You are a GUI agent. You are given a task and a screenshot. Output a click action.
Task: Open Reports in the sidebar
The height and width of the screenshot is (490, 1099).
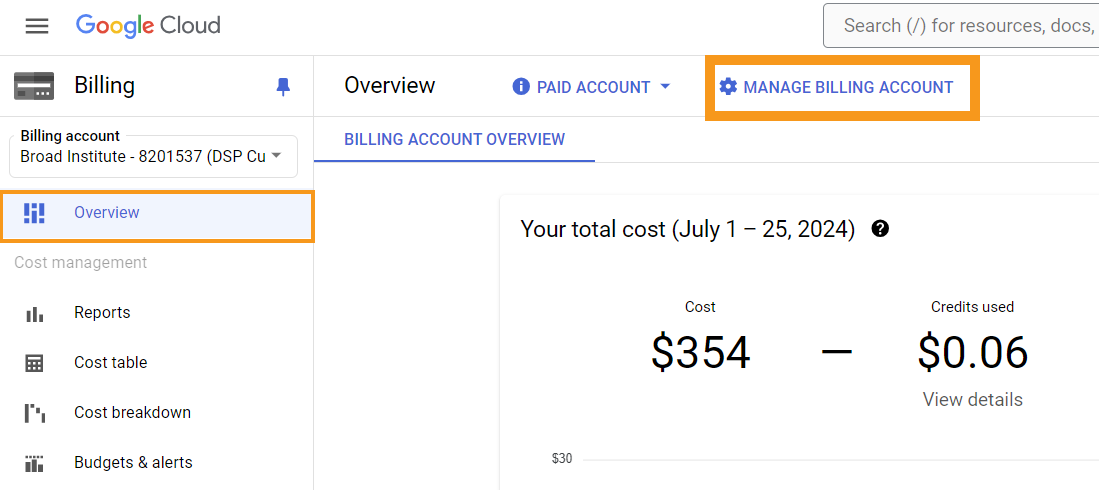157,313
